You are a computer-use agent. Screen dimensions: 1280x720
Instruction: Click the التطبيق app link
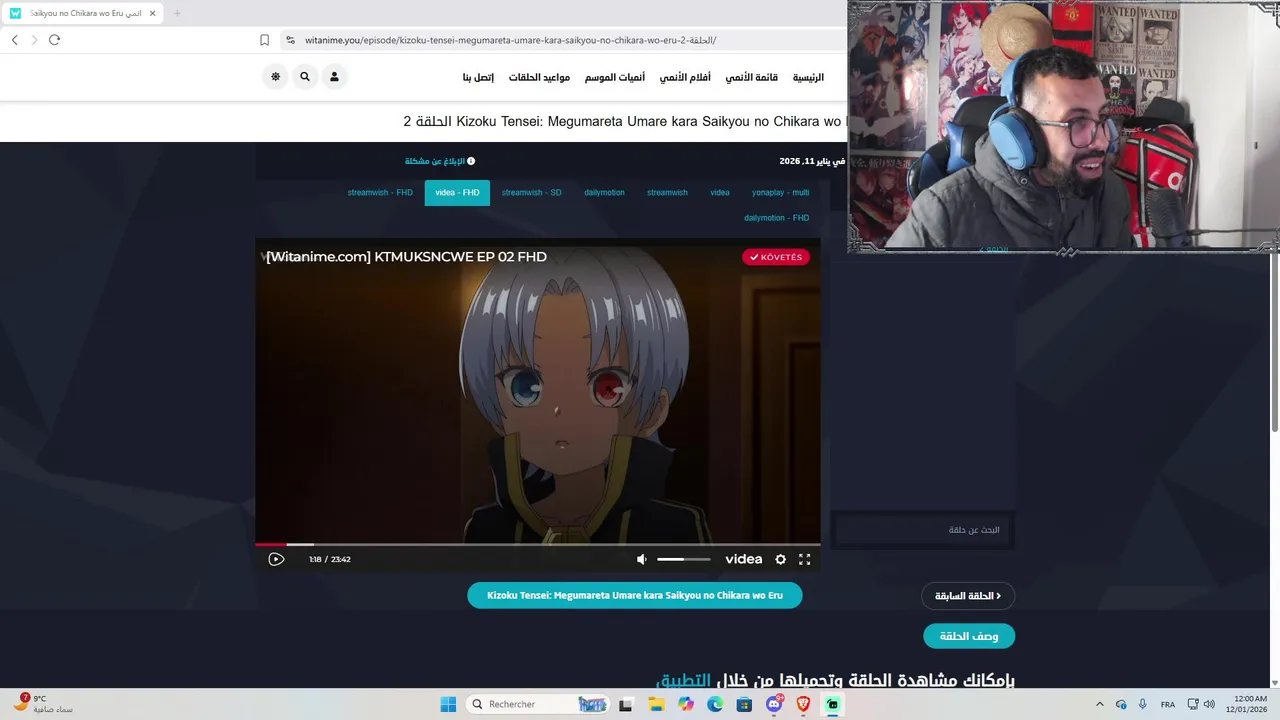tap(683, 680)
